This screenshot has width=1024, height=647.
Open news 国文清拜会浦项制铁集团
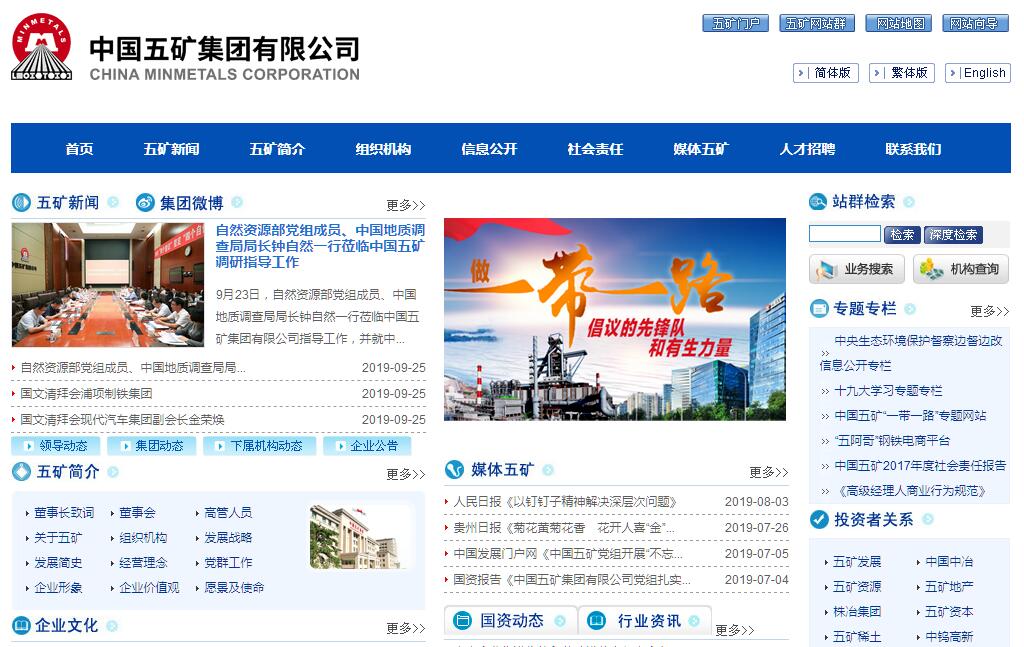[x=86, y=394]
